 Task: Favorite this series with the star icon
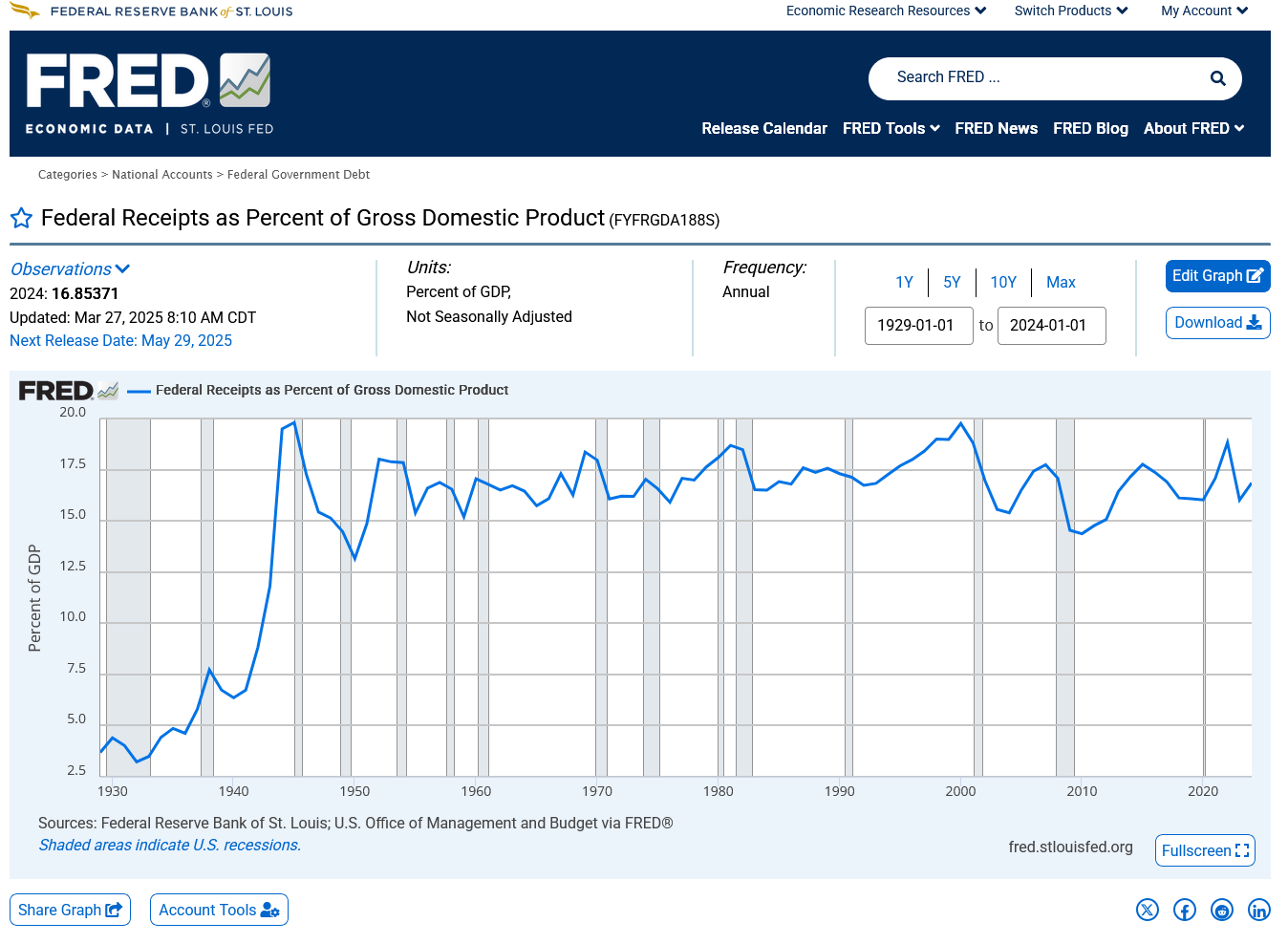coord(21,219)
